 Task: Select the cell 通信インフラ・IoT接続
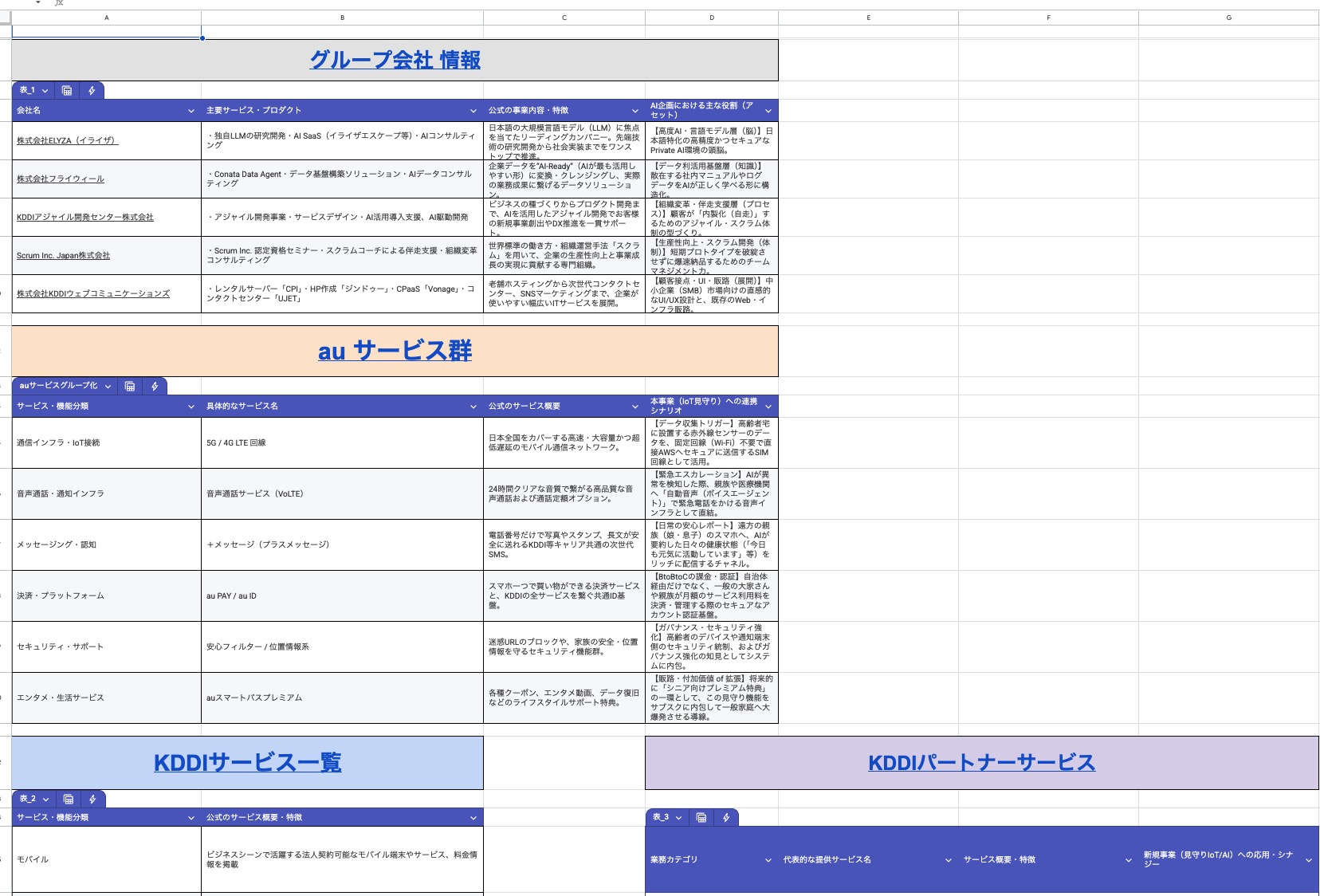pos(107,443)
